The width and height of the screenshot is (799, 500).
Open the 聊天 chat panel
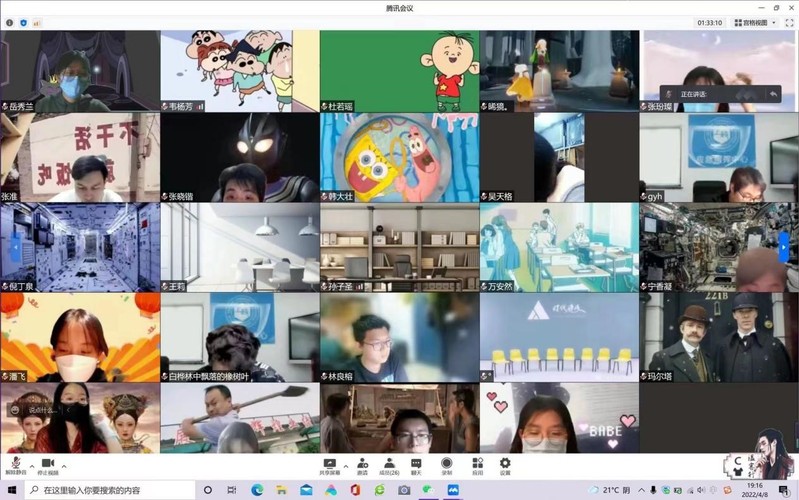coord(416,464)
